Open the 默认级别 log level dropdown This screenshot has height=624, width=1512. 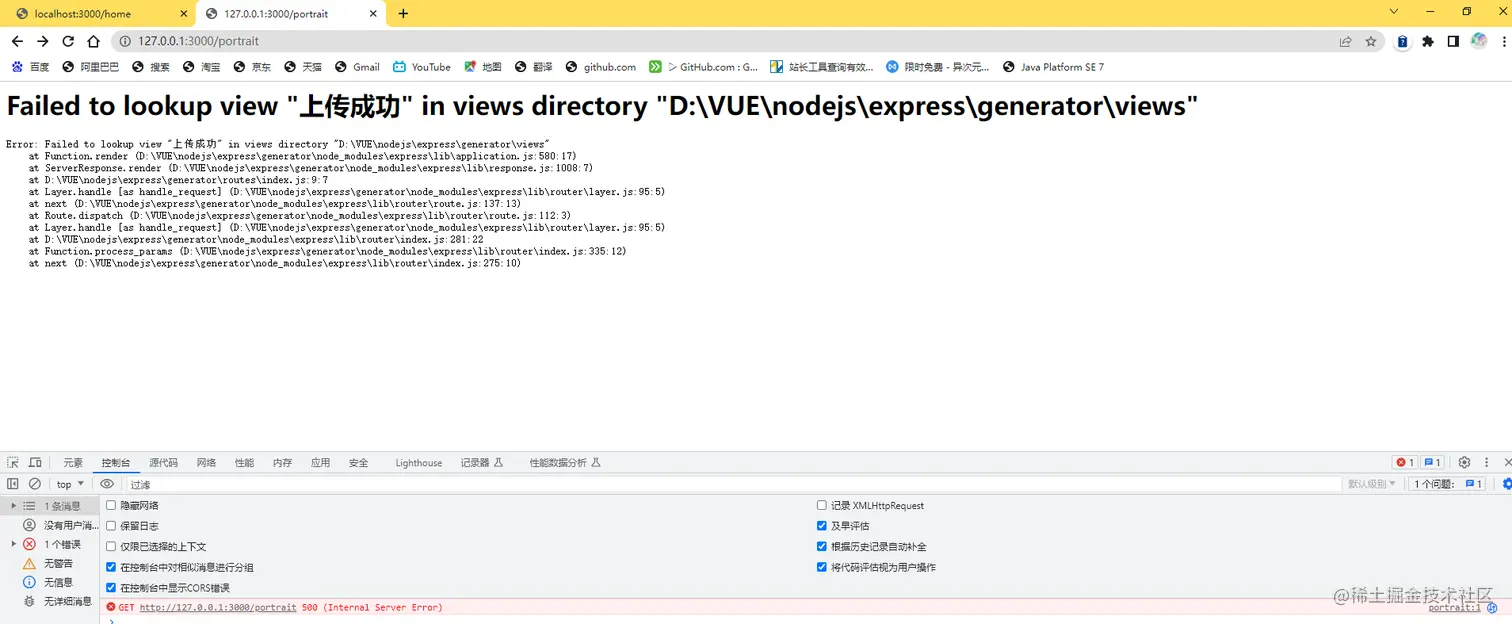1371,484
